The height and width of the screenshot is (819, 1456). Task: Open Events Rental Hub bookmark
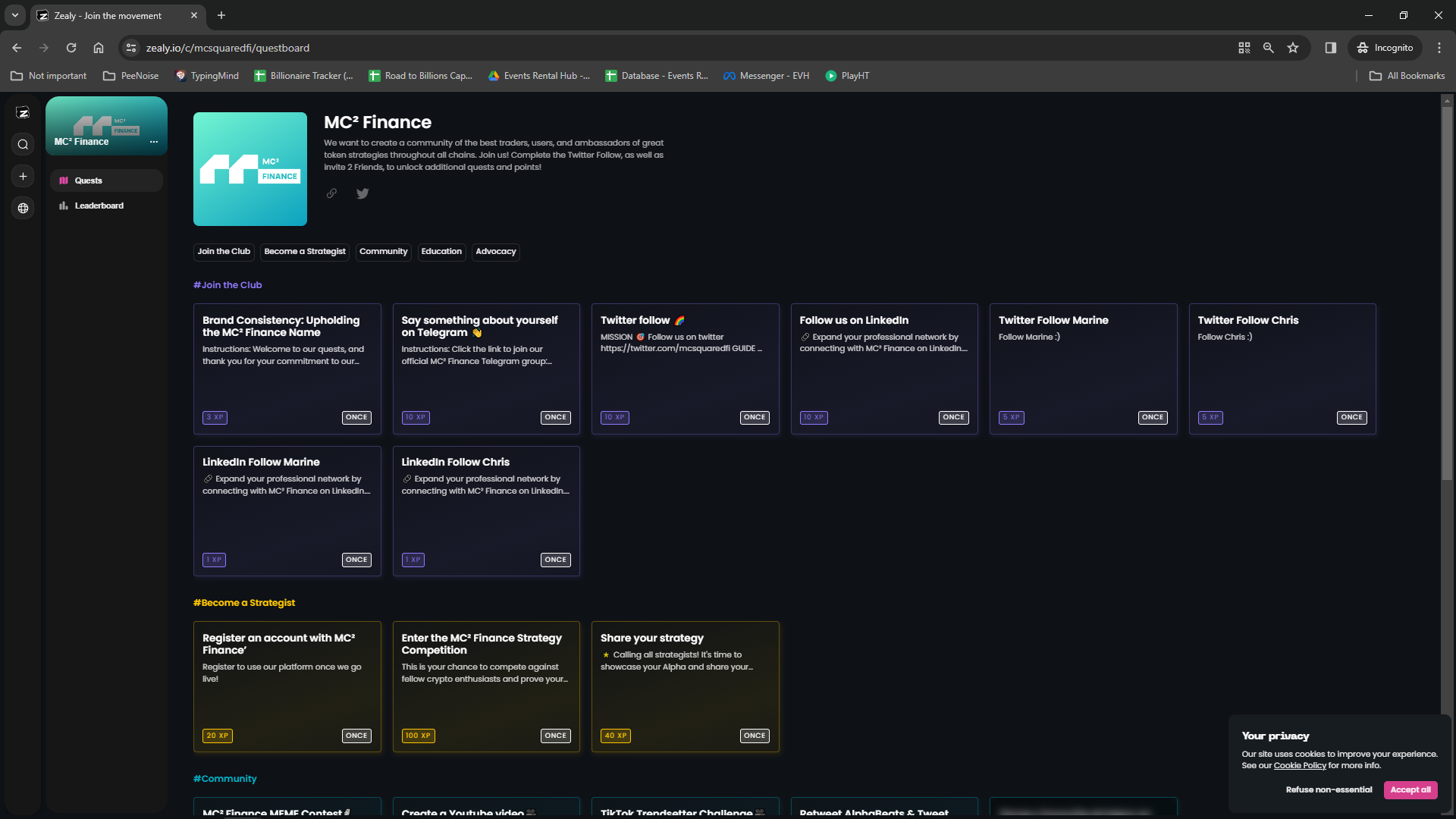click(538, 76)
